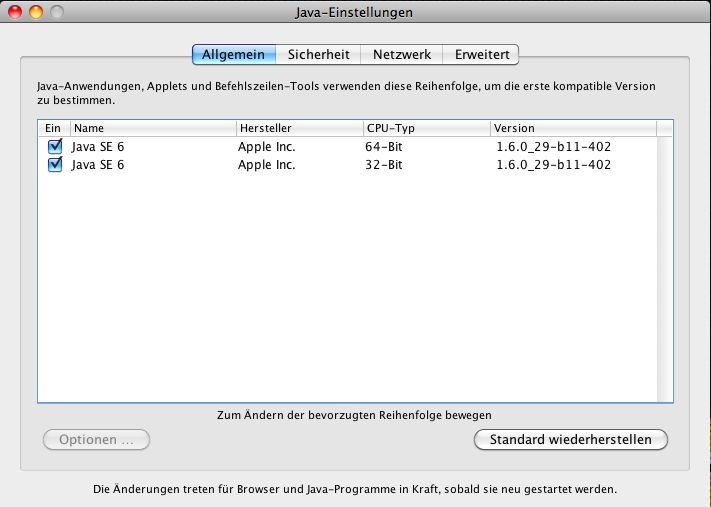Open the Erweitert tab
This screenshot has width=711, height=507.
point(481,54)
